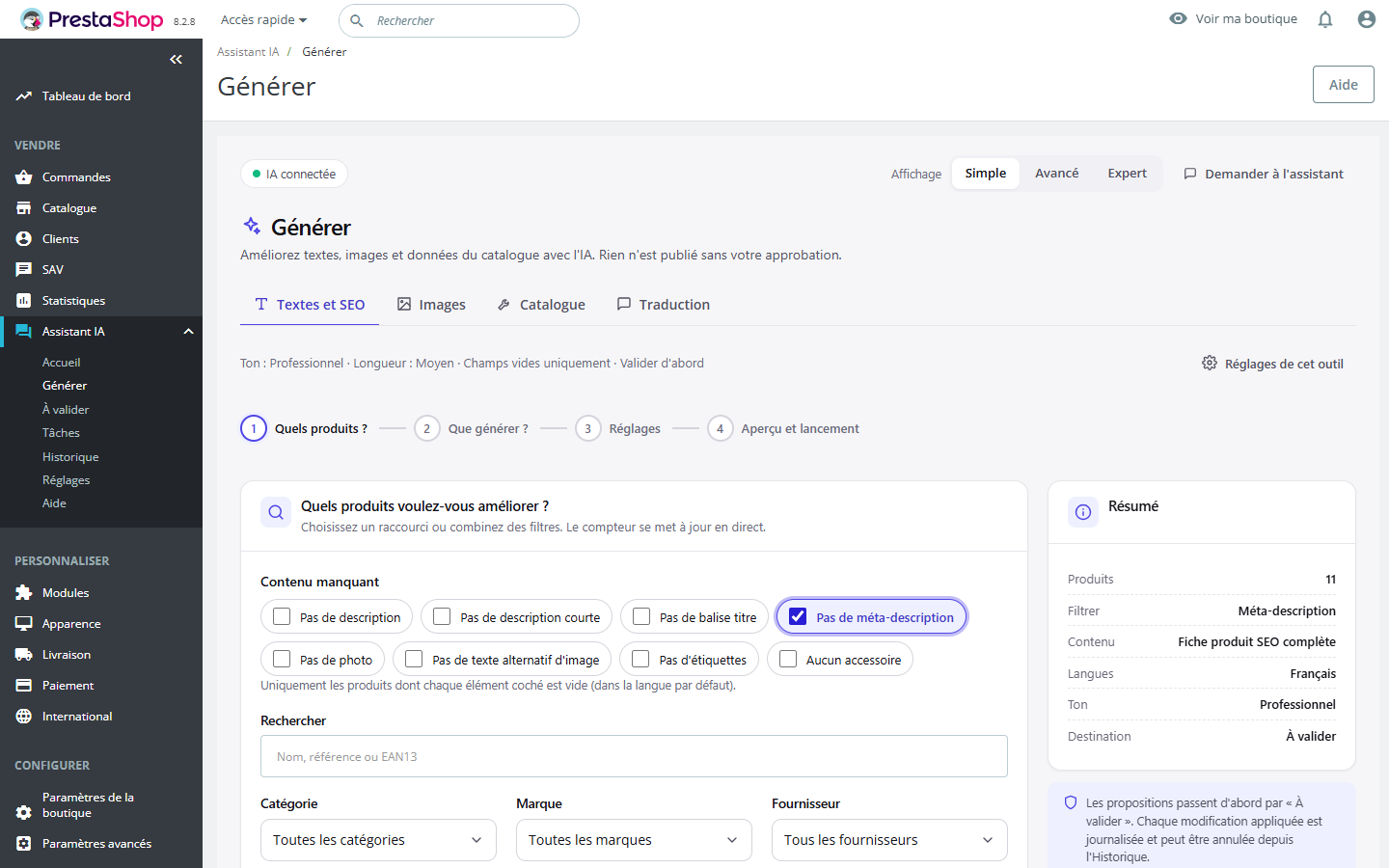The height and width of the screenshot is (868, 1389).
Task: Open notifications bell icon
Action: (1325, 19)
